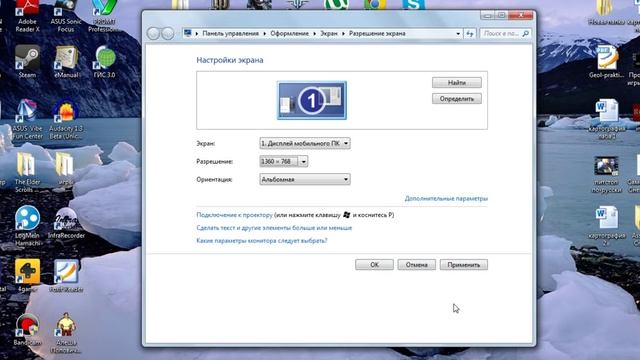Image resolution: width=640 pixels, height=360 pixels.
Task: Launch ASUS Sonic Focus shortcut
Action: 66,16
